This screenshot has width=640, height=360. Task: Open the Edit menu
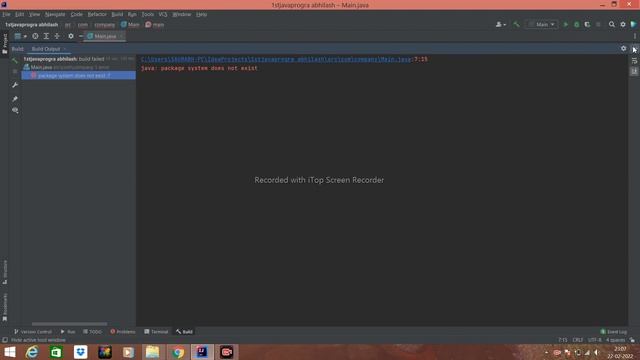[x=20, y=14]
